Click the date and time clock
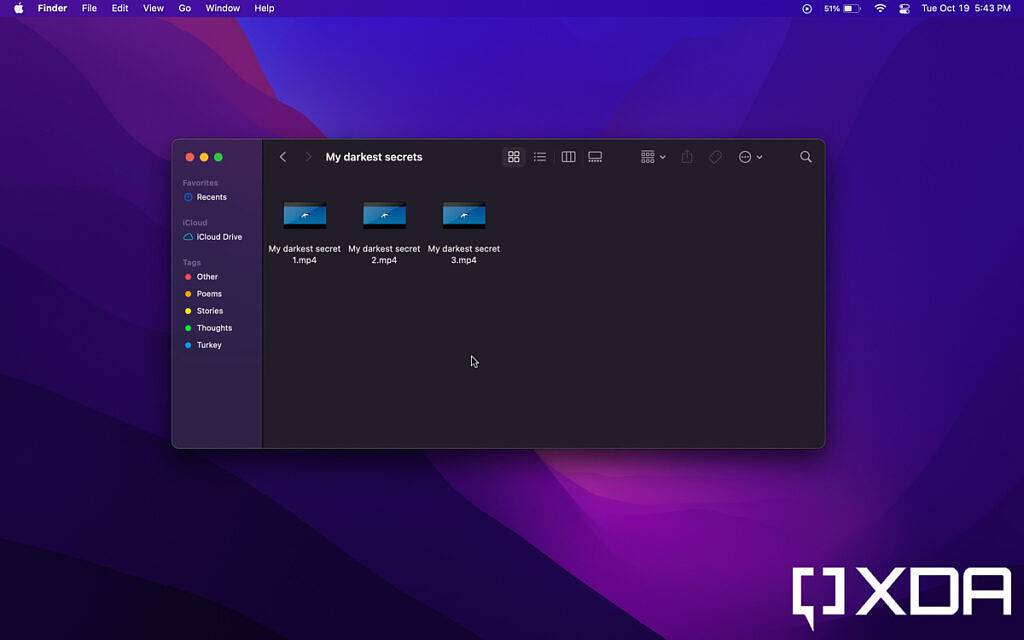The width and height of the screenshot is (1024, 640). (x=966, y=8)
